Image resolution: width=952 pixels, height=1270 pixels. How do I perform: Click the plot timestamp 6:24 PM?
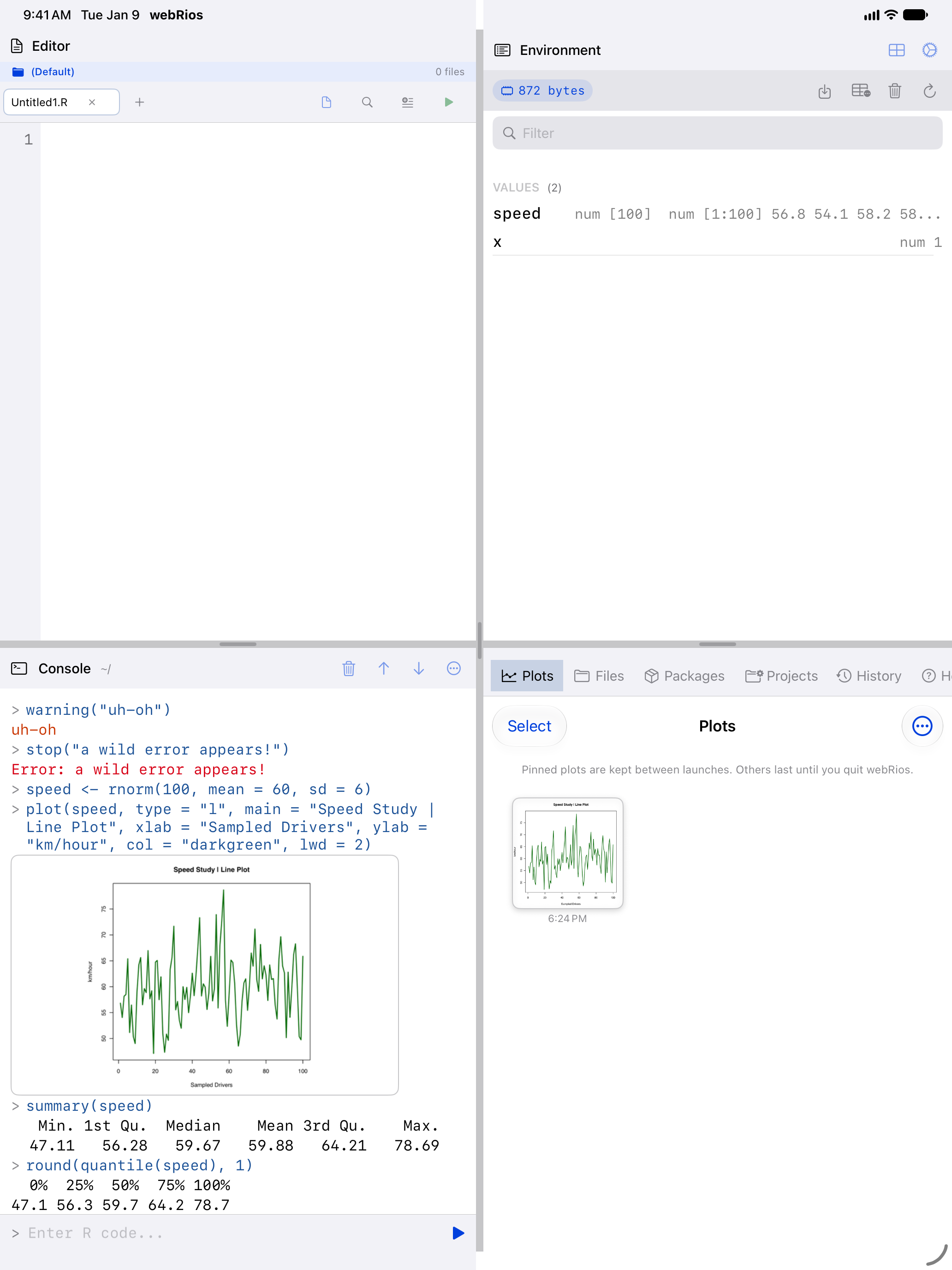tap(567, 919)
